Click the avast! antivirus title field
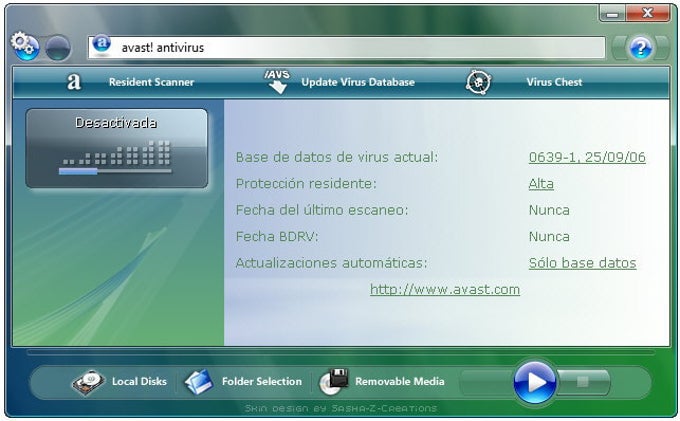Viewport: 680px width, 421px height. pyautogui.click(x=347, y=48)
